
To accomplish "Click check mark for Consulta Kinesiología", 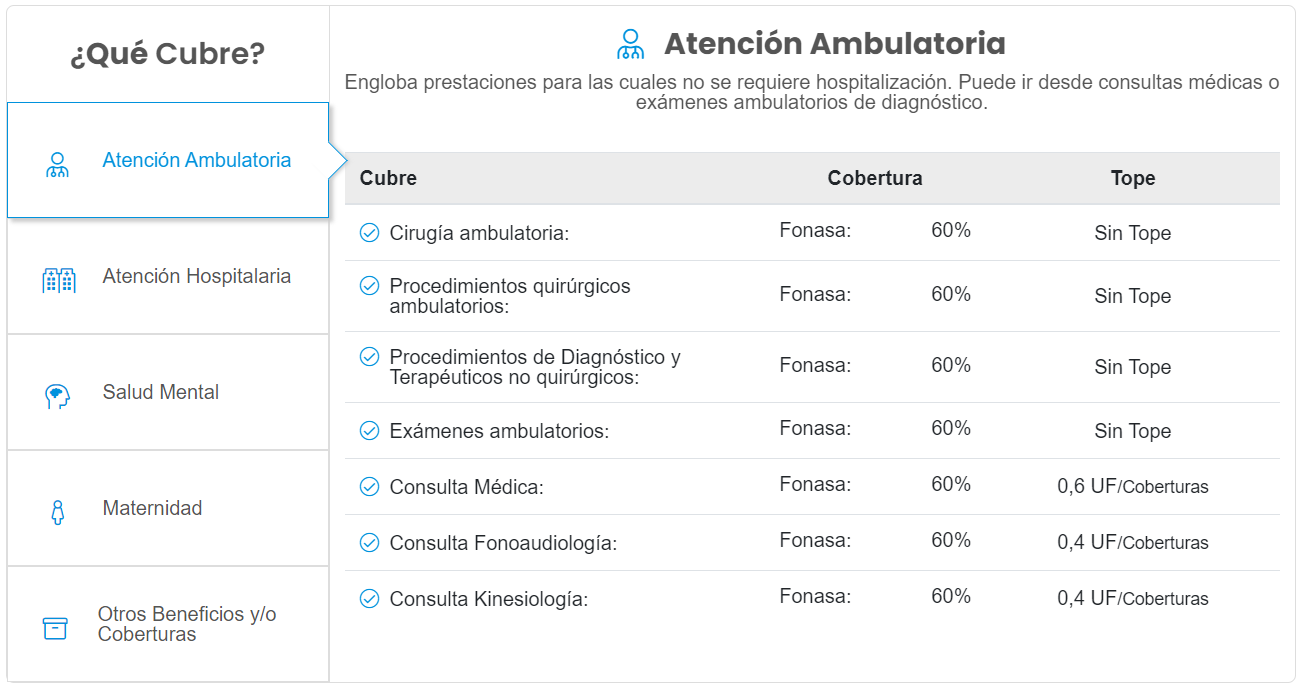I will (369, 599).
